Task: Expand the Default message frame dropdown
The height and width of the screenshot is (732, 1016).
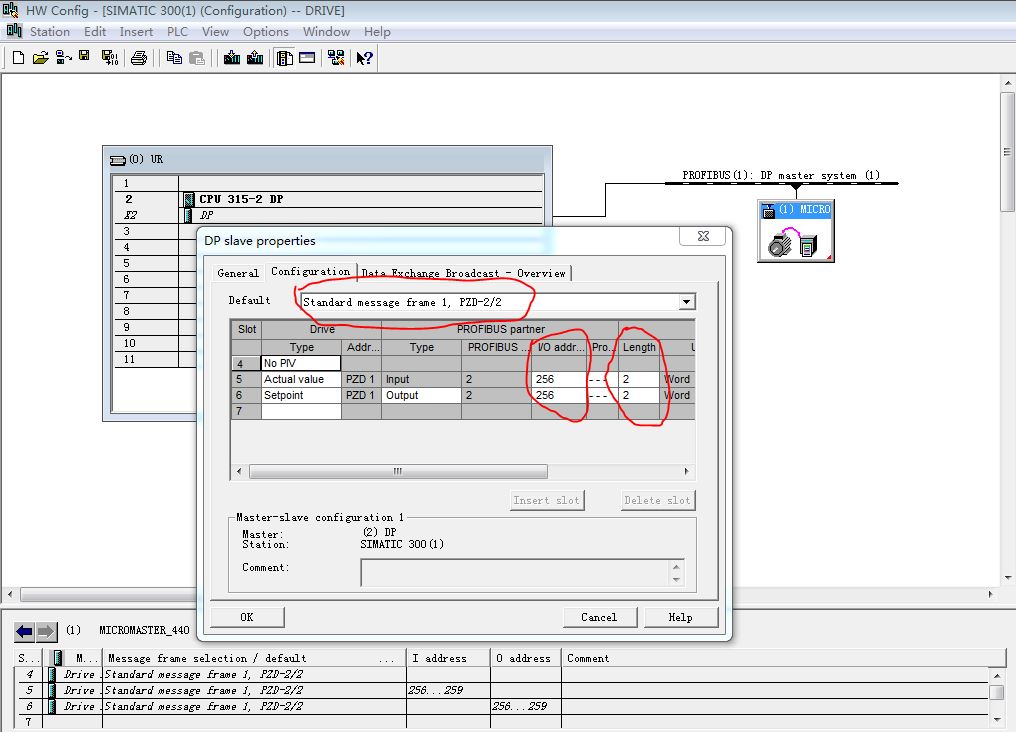Action: coord(686,302)
